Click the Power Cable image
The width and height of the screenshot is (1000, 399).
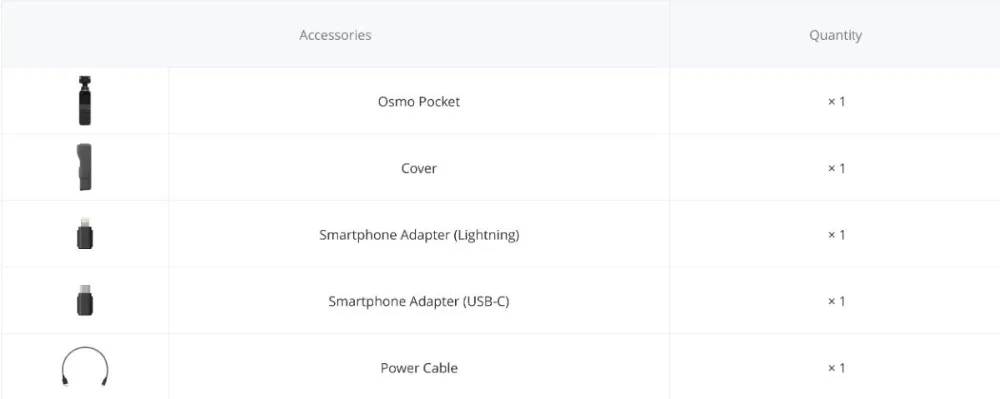(85, 367)
